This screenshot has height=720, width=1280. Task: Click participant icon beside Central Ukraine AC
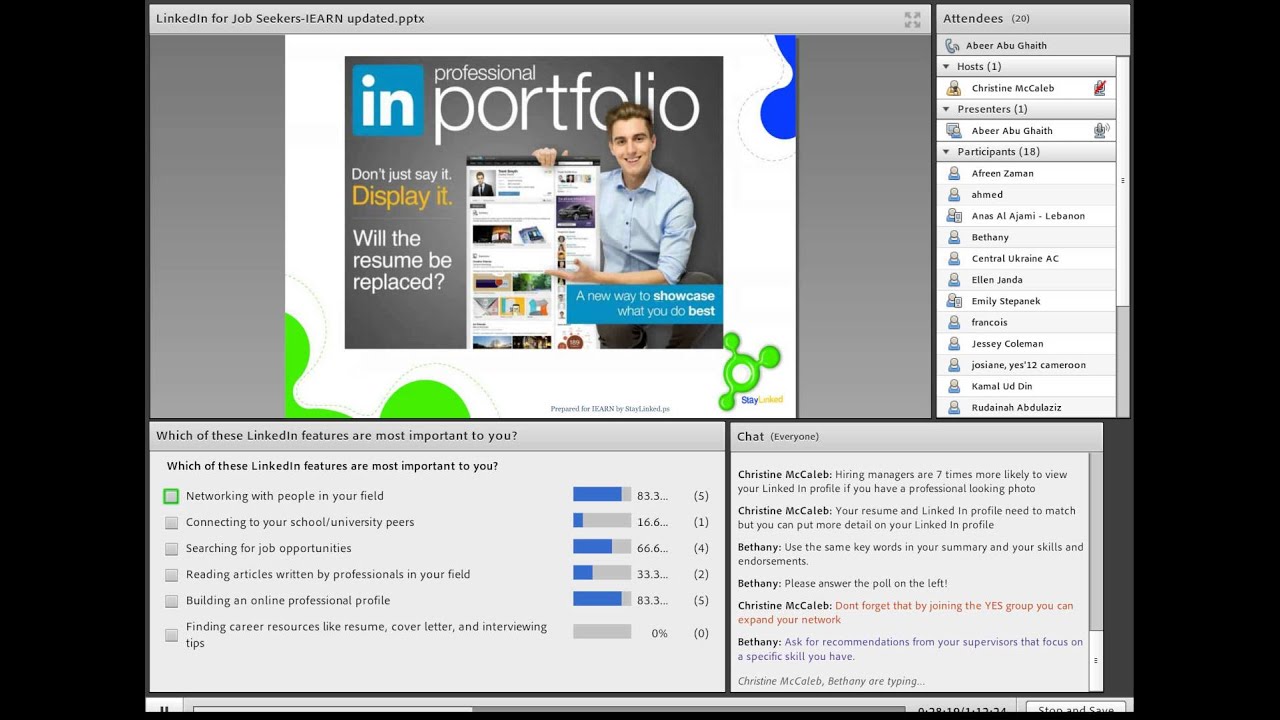click(x=954, y=258)
